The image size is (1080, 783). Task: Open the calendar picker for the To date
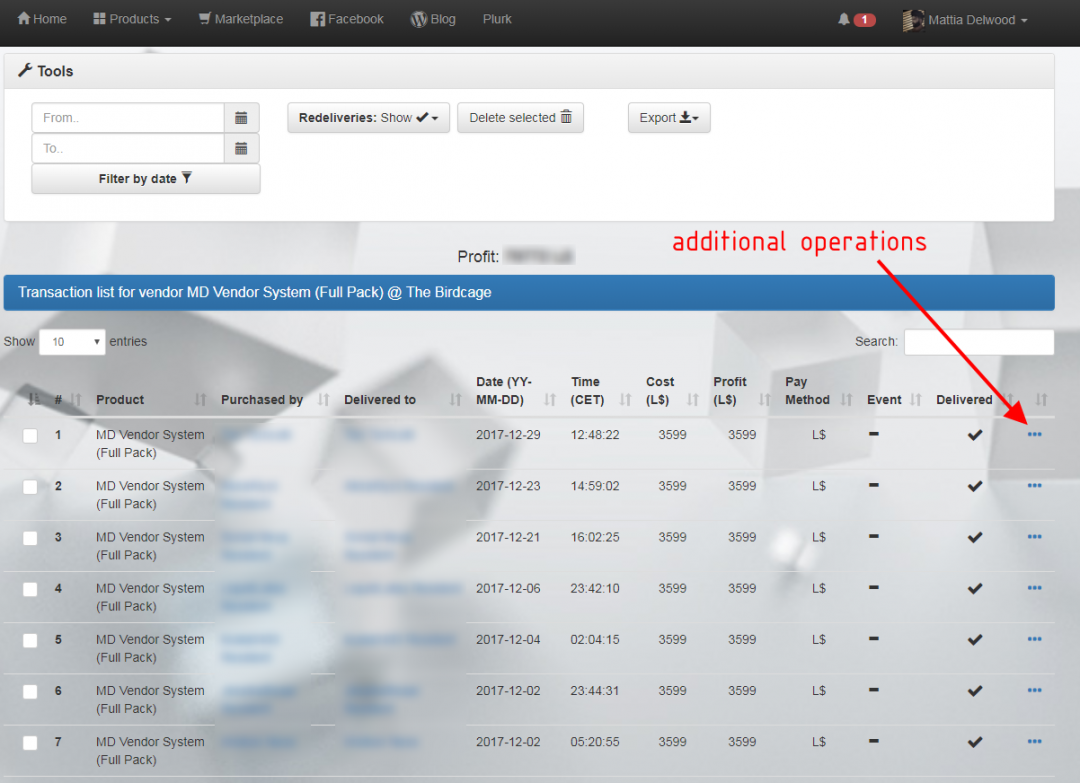point(241,148)
